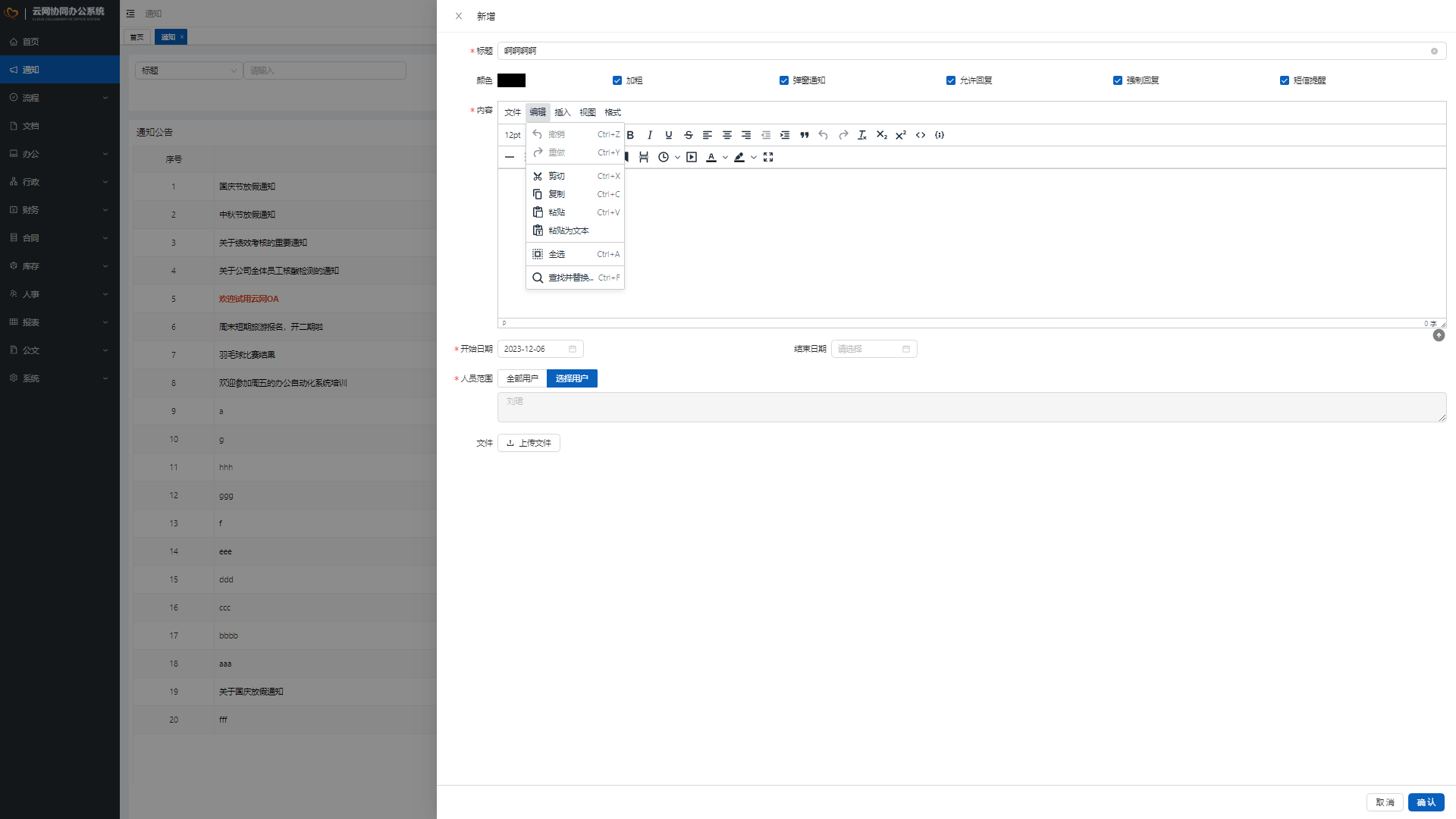
Task: Apply text color with the A icon
Action: pos(711,157)
